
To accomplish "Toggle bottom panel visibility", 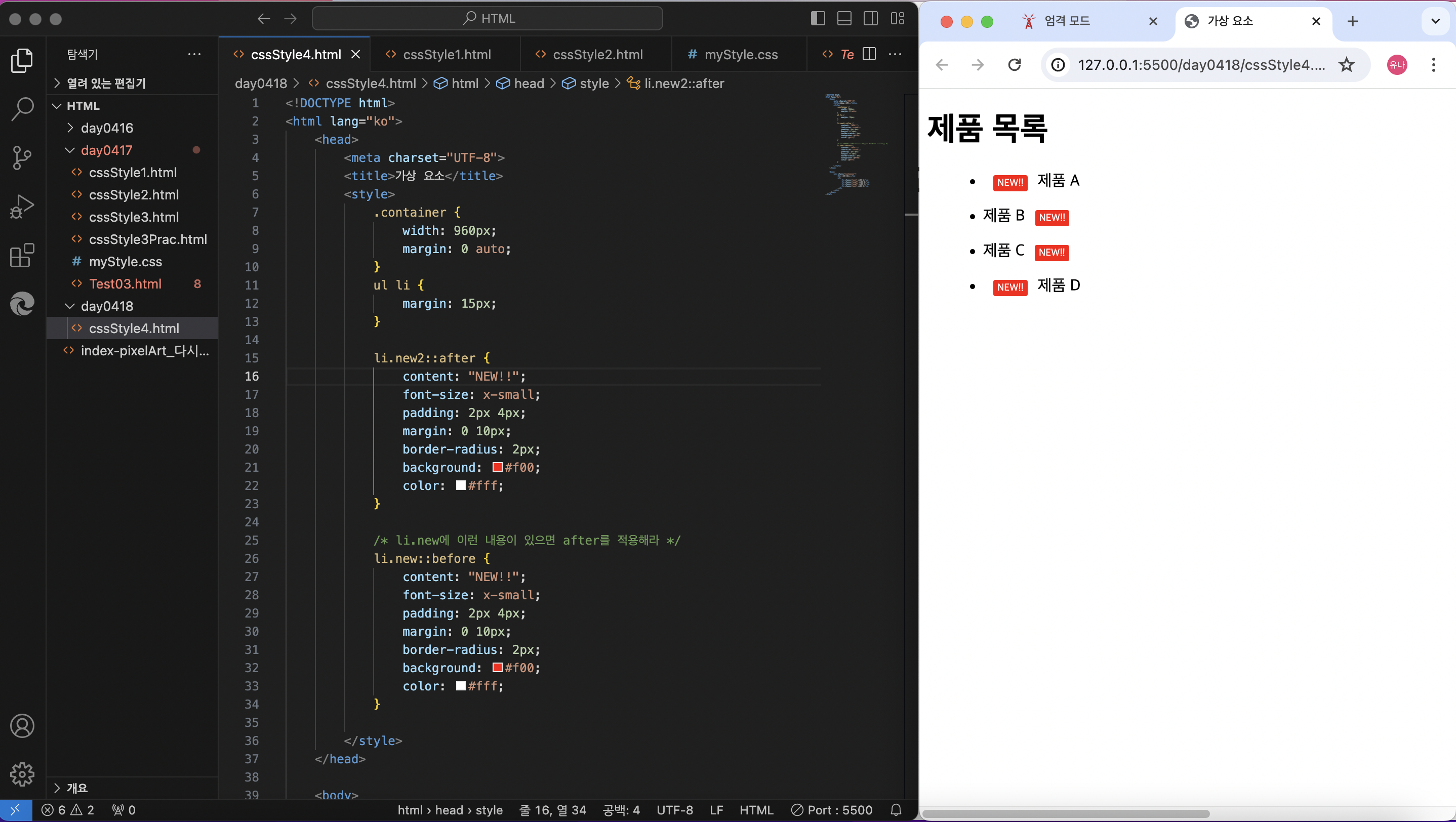I will click(844, 19).
